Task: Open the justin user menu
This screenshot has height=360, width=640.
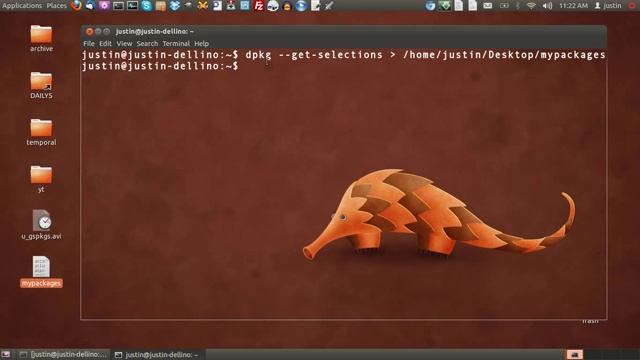Action: pyautogui.click(x=608, y=6)
